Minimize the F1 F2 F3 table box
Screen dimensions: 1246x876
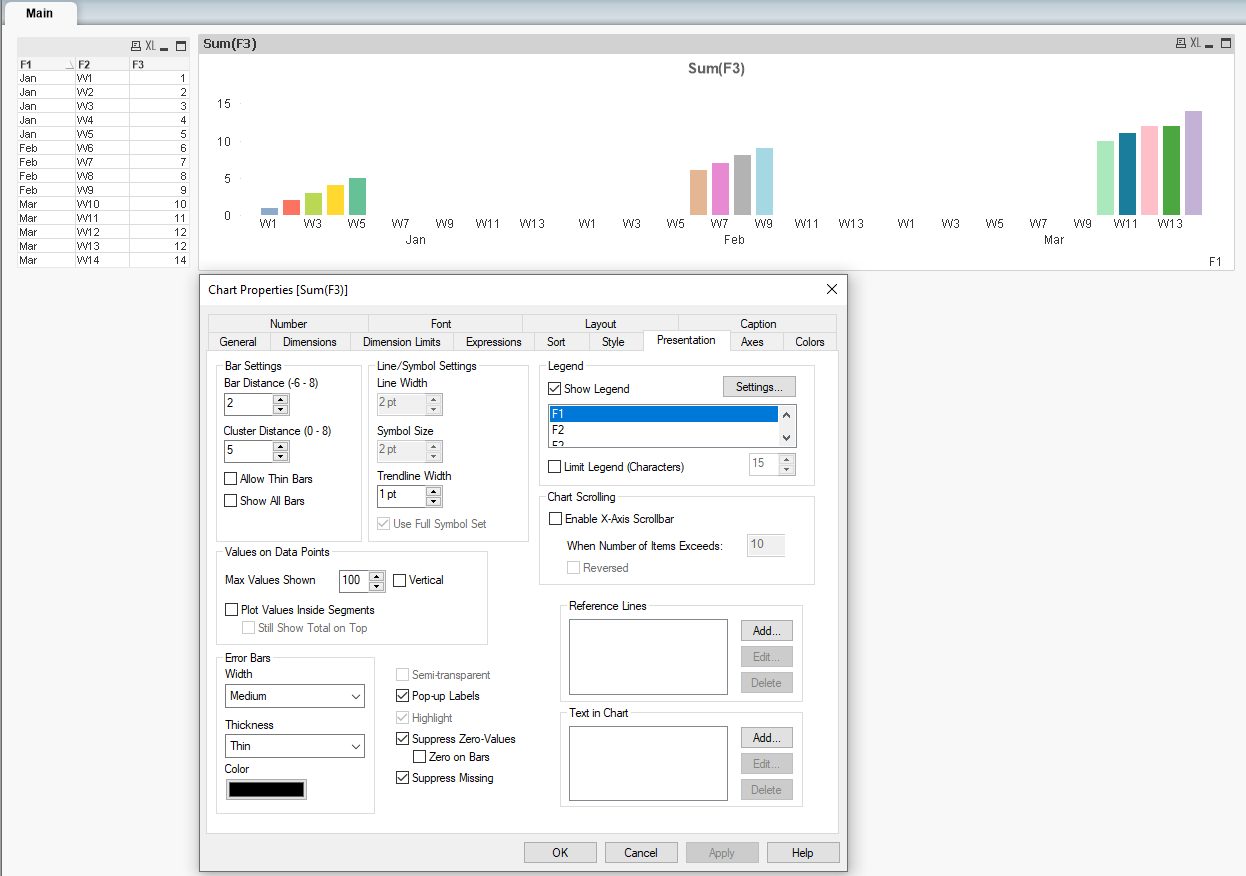point(165,47)
